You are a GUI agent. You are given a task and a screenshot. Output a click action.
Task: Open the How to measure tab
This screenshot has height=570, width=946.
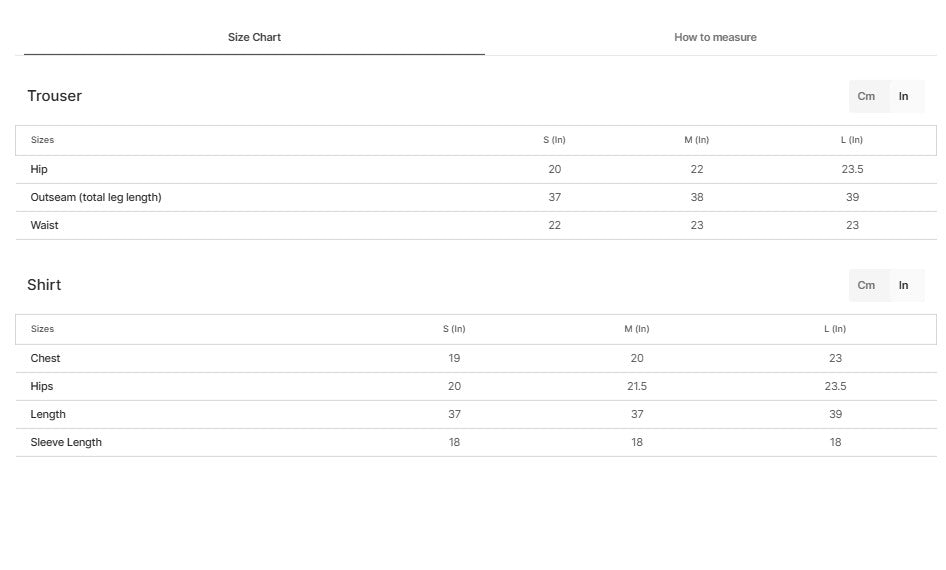tap(715, 37)
